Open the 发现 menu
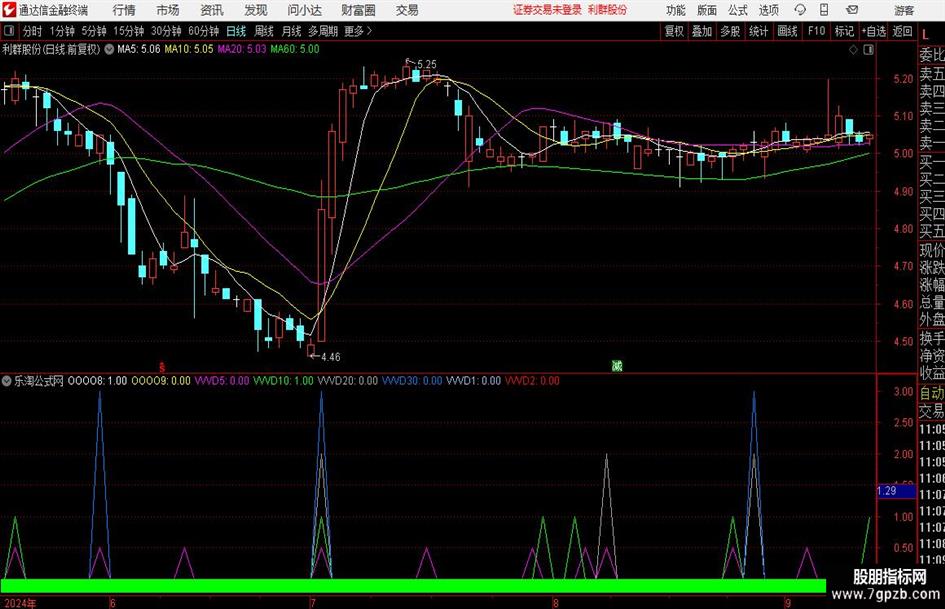Viewport: 945px width, 609px height. click(256, 10)
